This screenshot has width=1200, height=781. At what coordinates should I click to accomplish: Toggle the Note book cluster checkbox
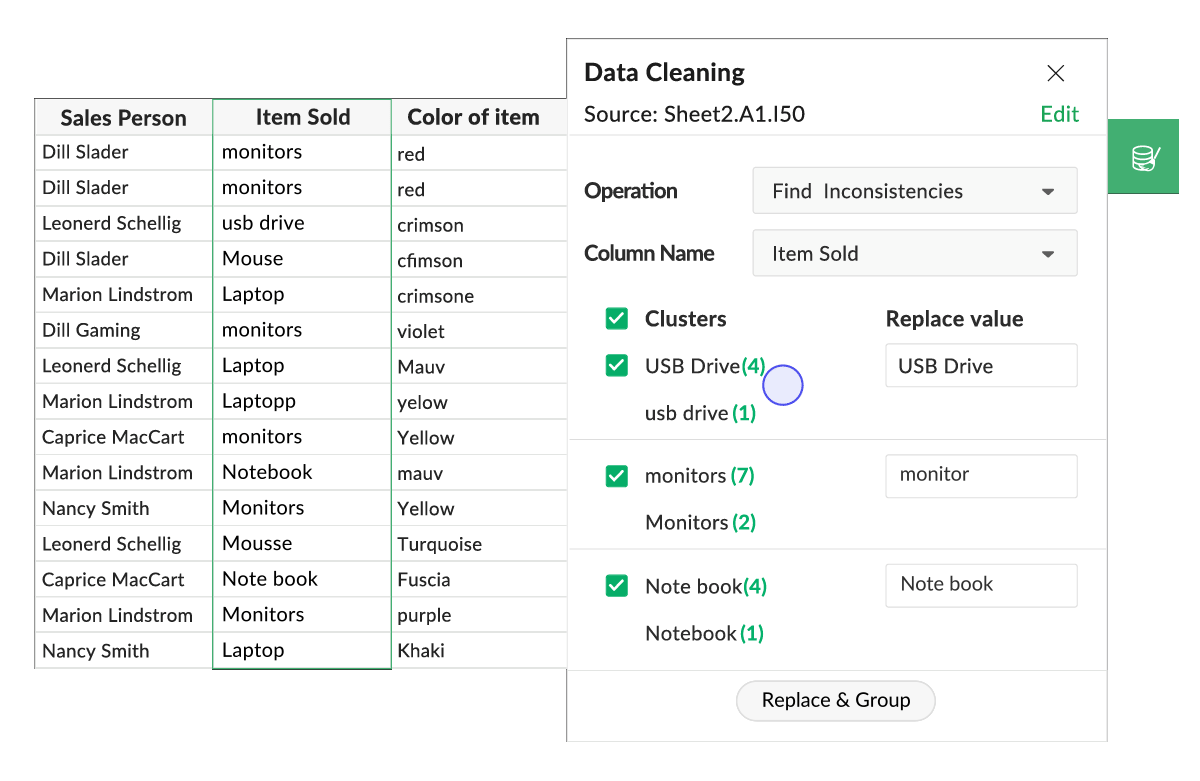617,586
